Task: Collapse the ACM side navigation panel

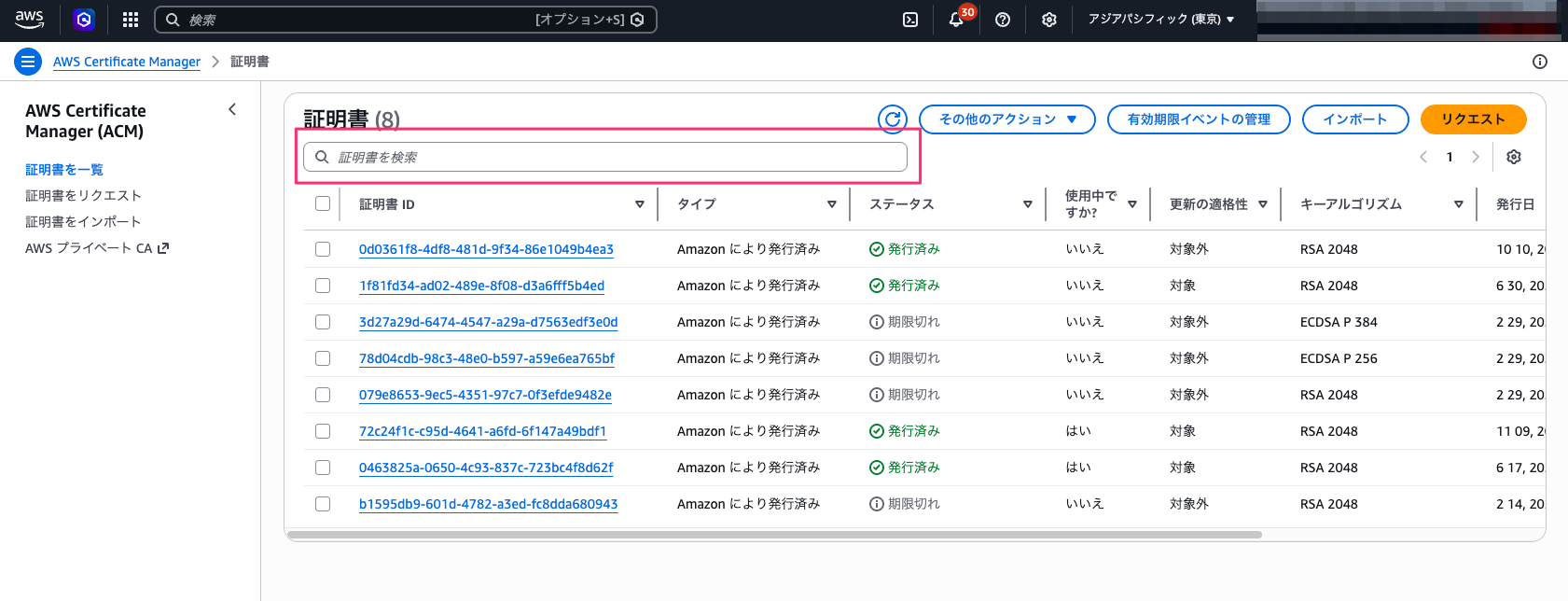Action: (232, 110)
